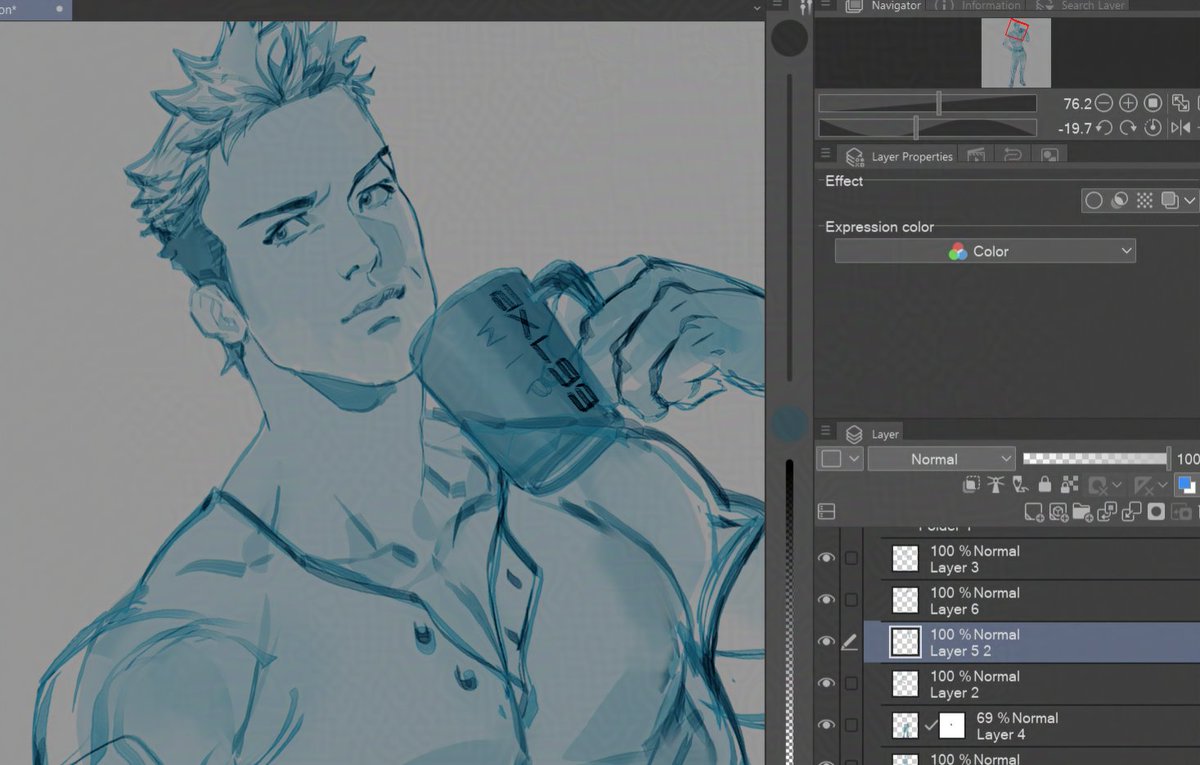Switch to the Navigator tab
Viewport: 1200px width, 765px height.
point(884,6)
